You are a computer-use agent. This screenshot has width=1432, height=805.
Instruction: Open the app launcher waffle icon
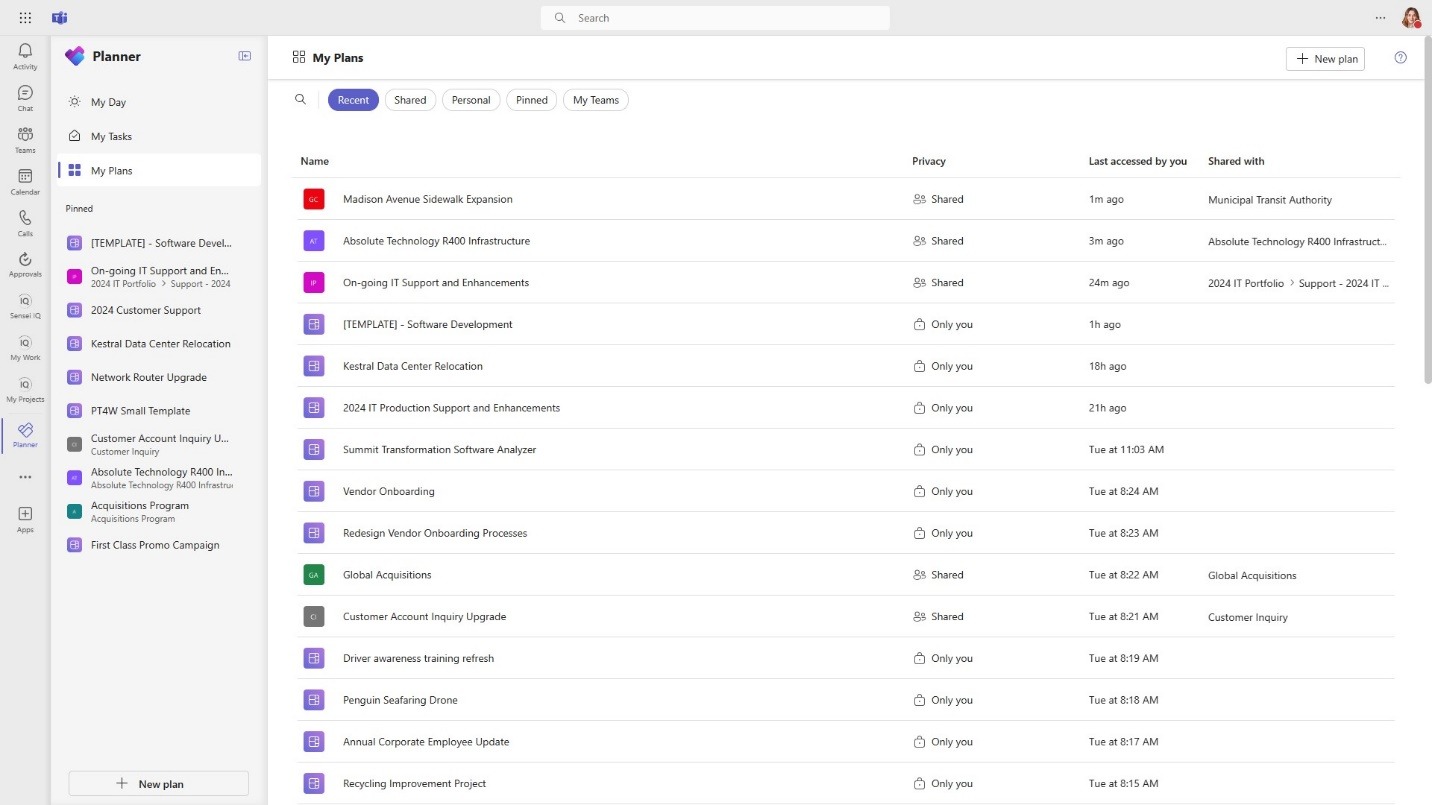pyautogui.click(x=25, y=18)
